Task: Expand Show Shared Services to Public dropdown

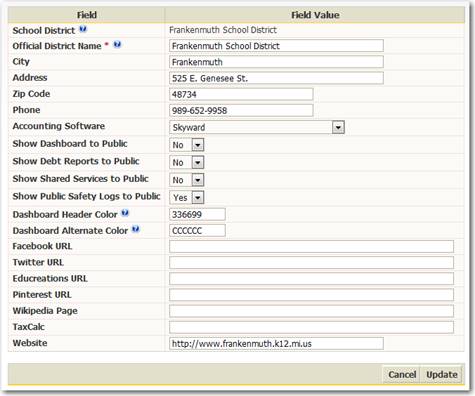Action: tap(187, 180)
